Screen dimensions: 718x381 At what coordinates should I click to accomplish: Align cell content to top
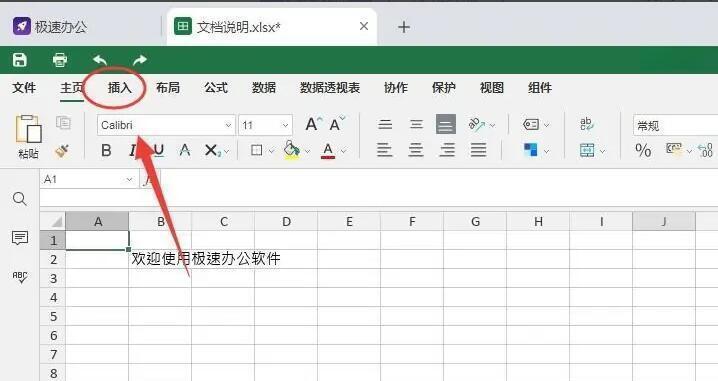tap(385, 125)
